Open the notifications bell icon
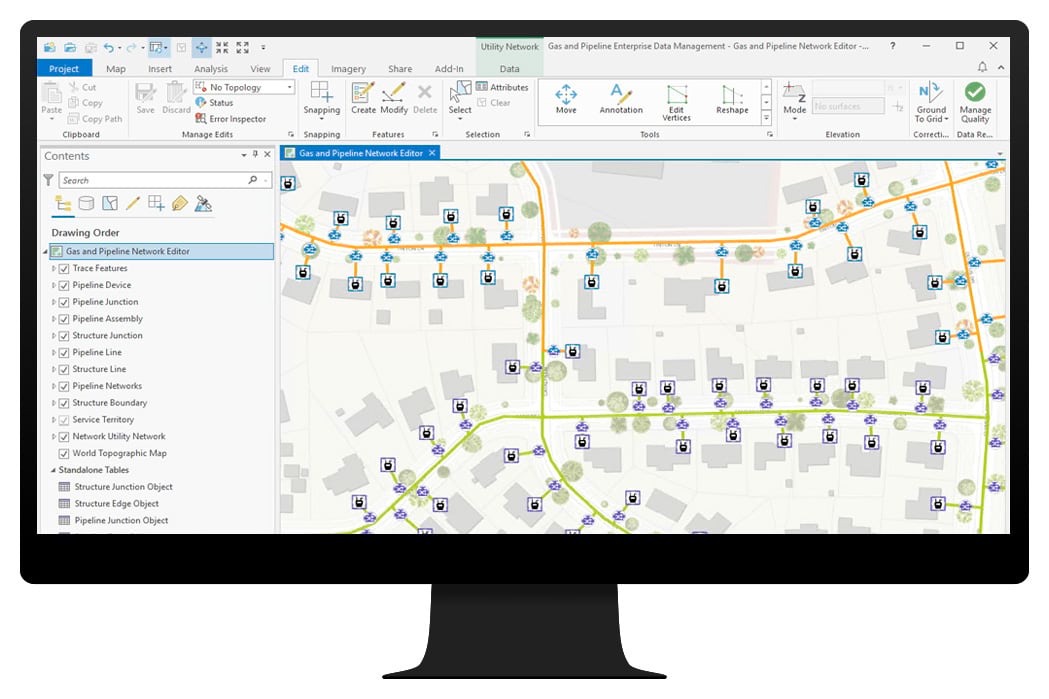Screen dimensions: 1049x699 pyautogui.click(x=981, y=67)
